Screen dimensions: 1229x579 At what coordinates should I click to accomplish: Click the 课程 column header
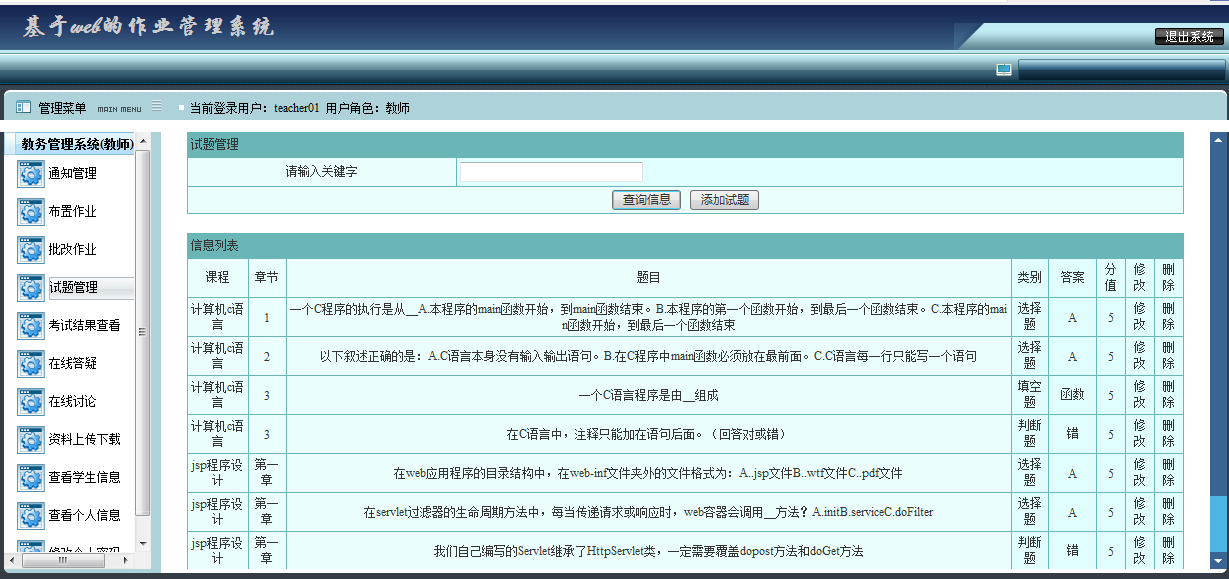coord(217,277)
